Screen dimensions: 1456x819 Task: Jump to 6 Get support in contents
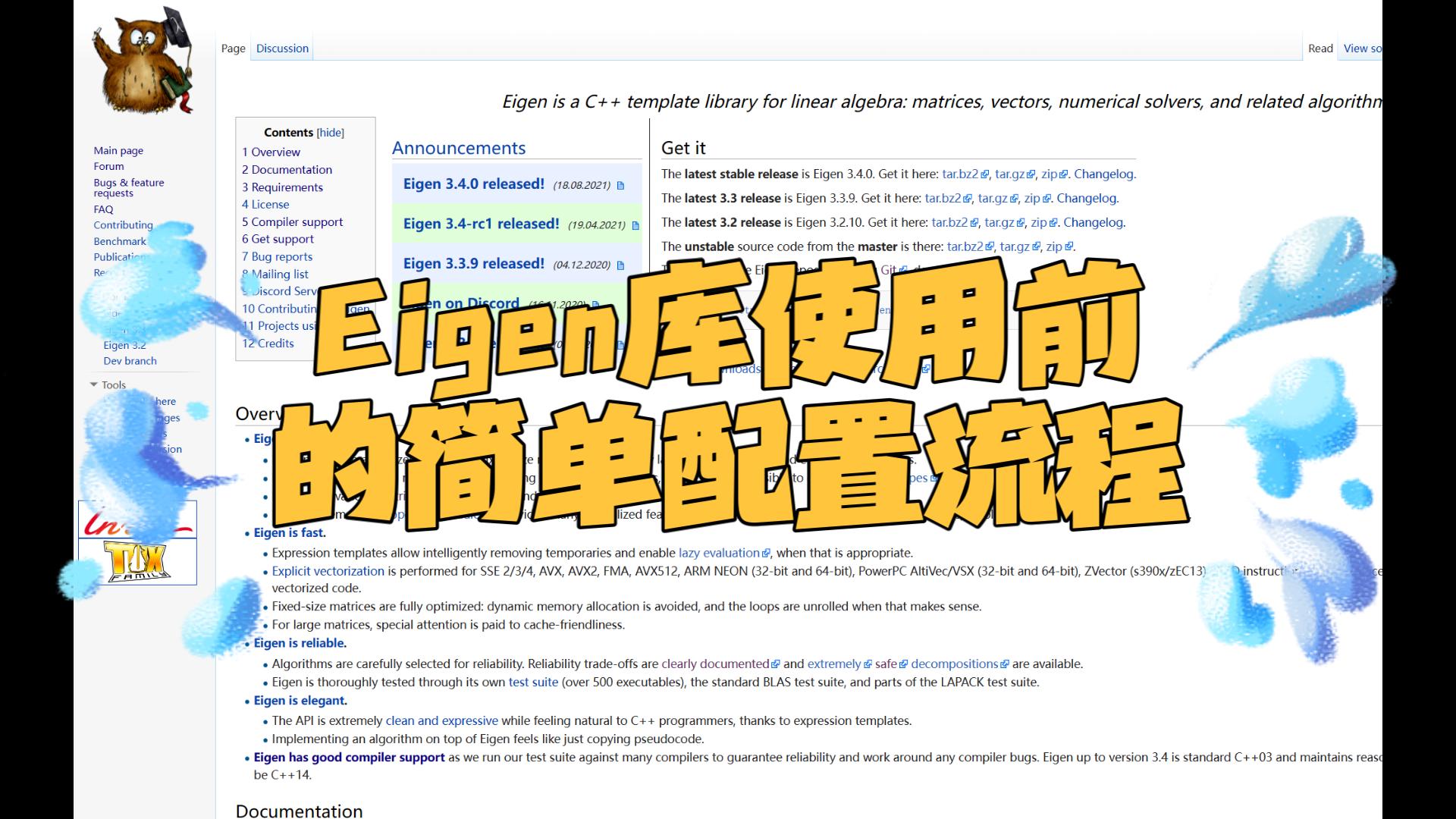point(278,239)
